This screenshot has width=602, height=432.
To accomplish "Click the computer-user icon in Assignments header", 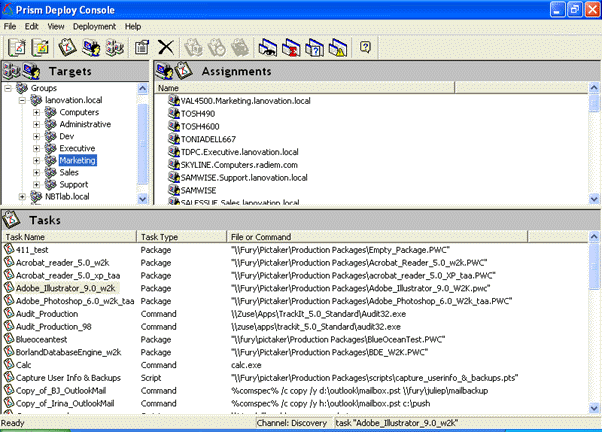I will pyautogui.click(x=164, y=71).
